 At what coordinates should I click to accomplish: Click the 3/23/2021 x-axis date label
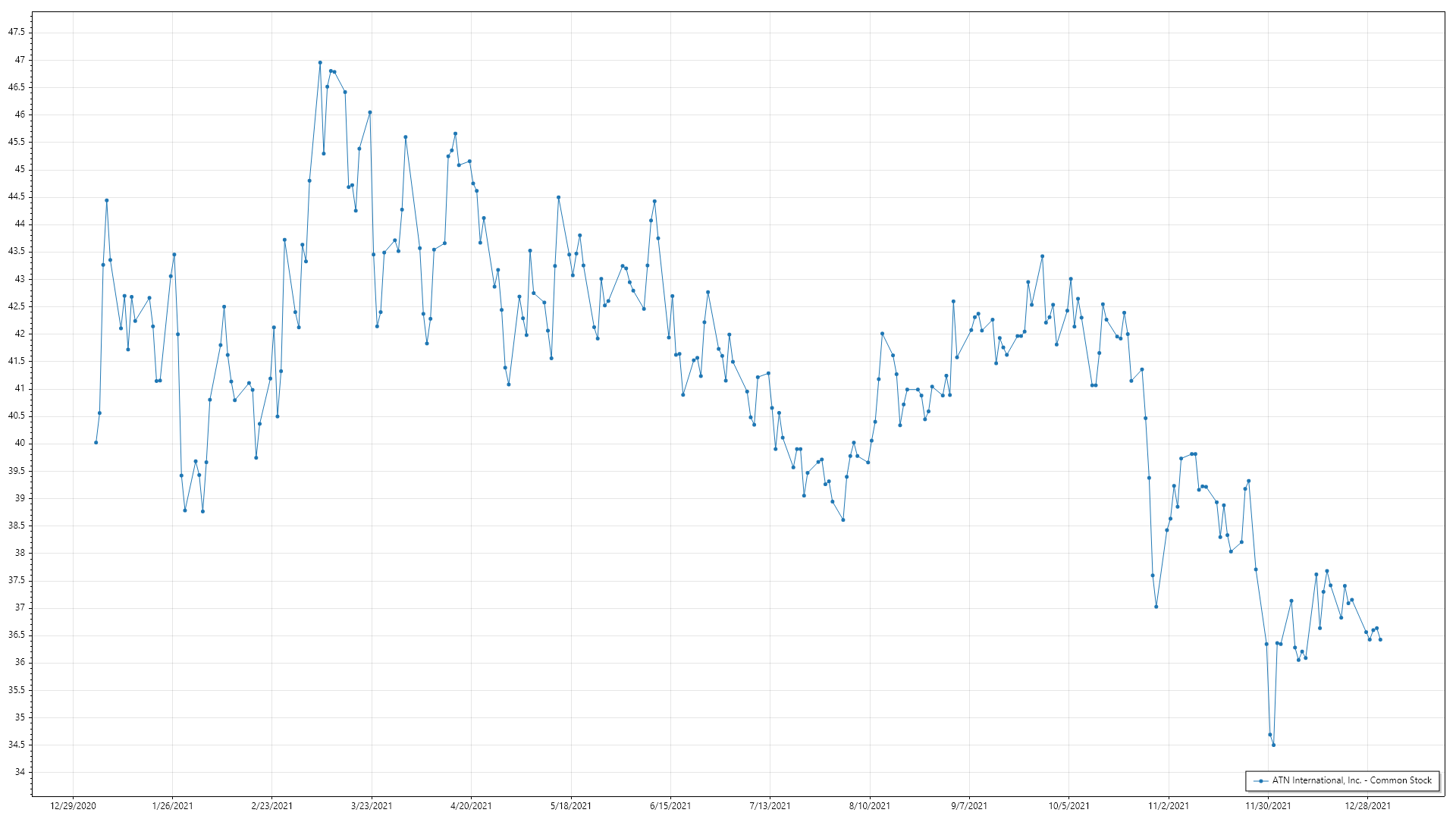372,806
